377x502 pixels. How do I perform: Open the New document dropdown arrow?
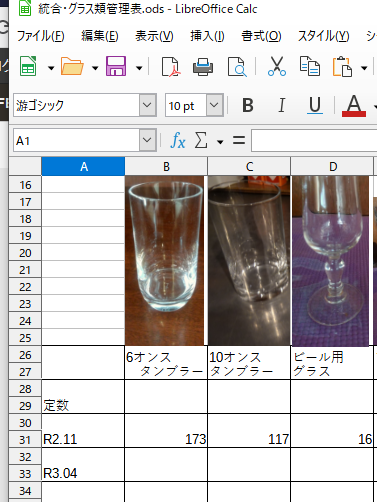coord(51,68)
